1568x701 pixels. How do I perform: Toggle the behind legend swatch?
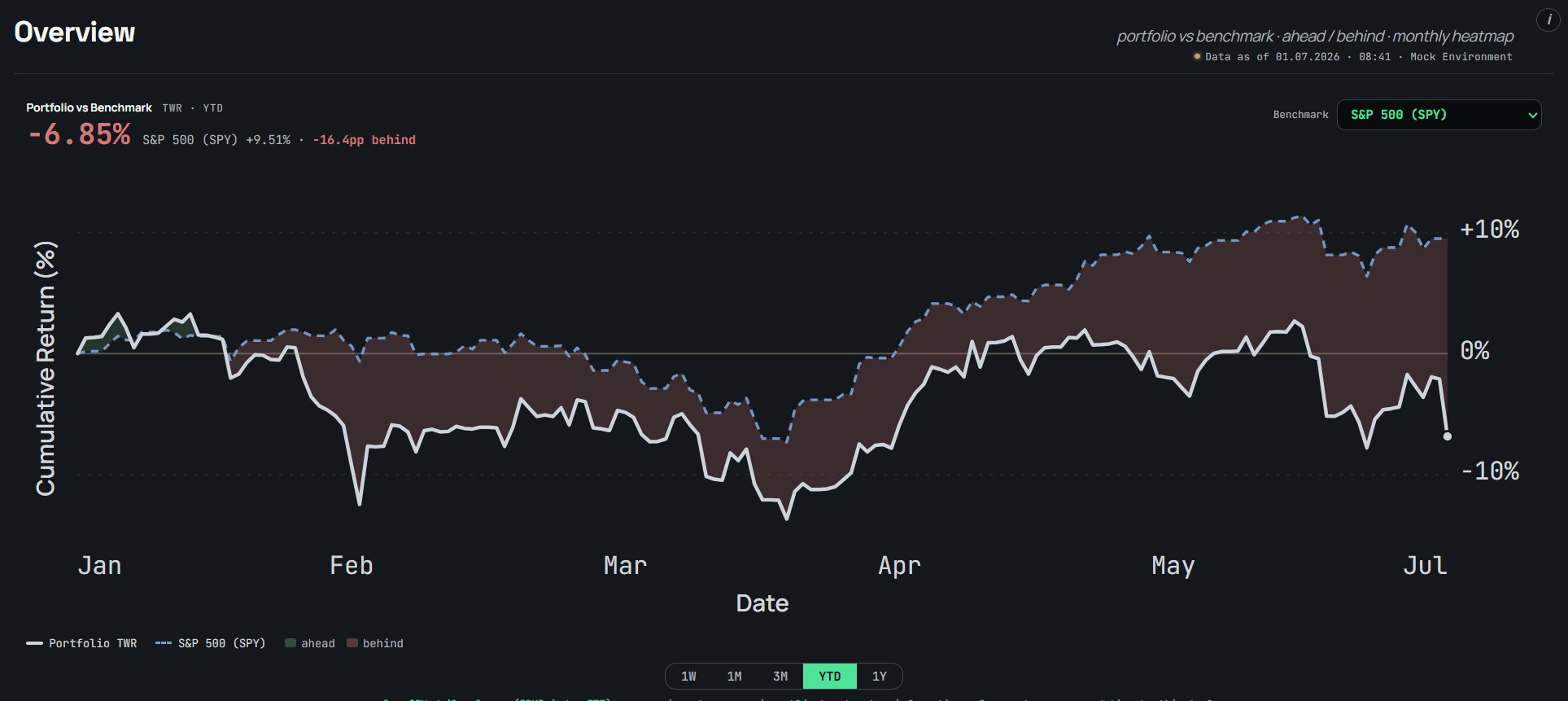coord(375,643)
